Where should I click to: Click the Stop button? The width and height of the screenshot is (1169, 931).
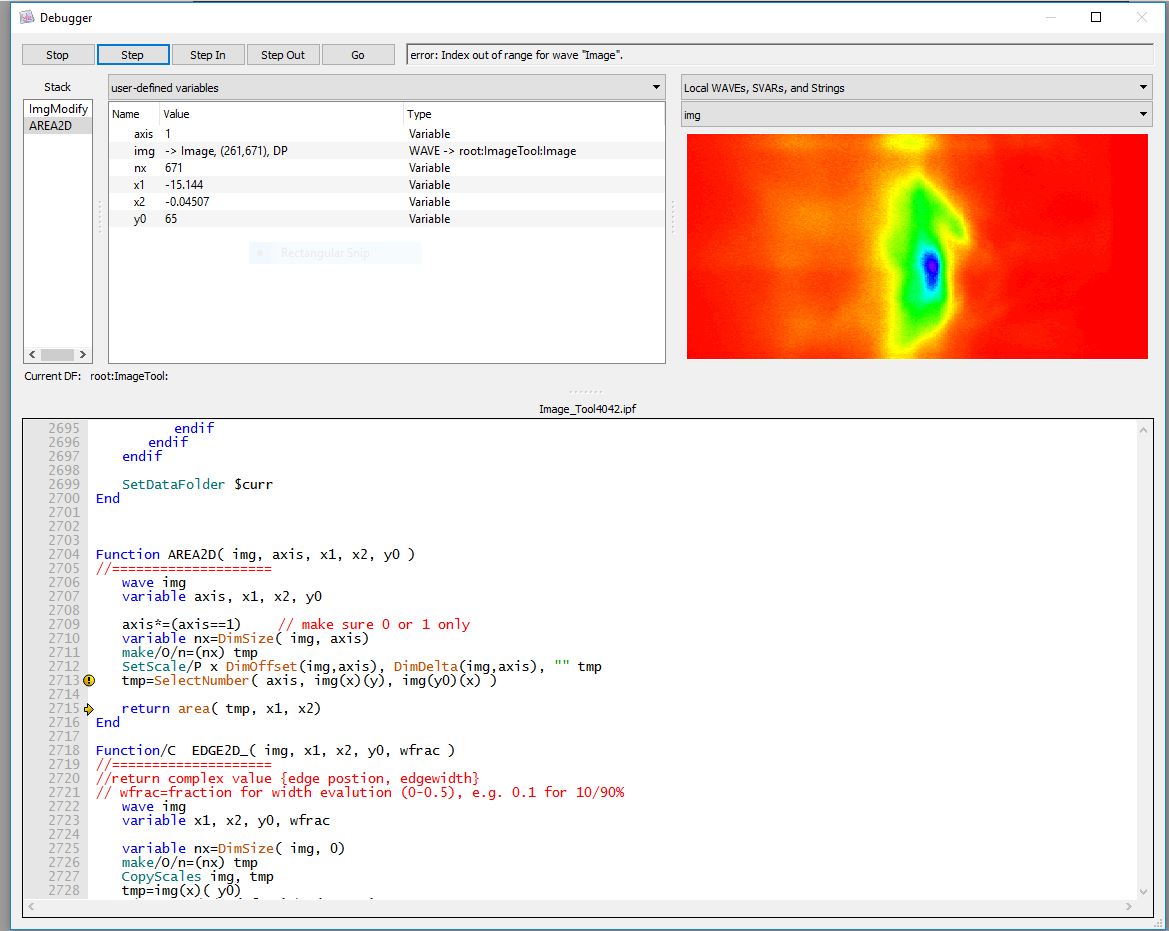(57, 55)
